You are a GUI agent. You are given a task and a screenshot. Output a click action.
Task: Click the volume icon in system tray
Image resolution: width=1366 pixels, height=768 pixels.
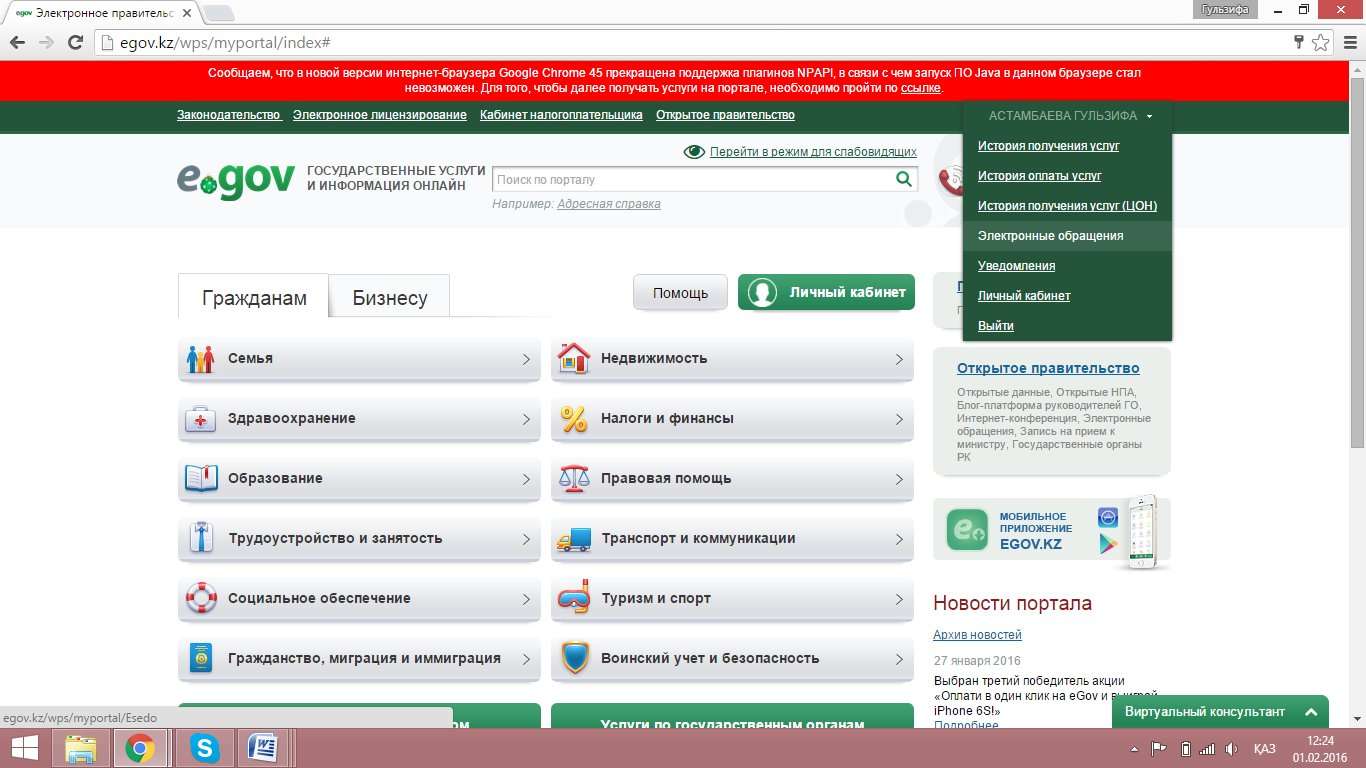1231,749
